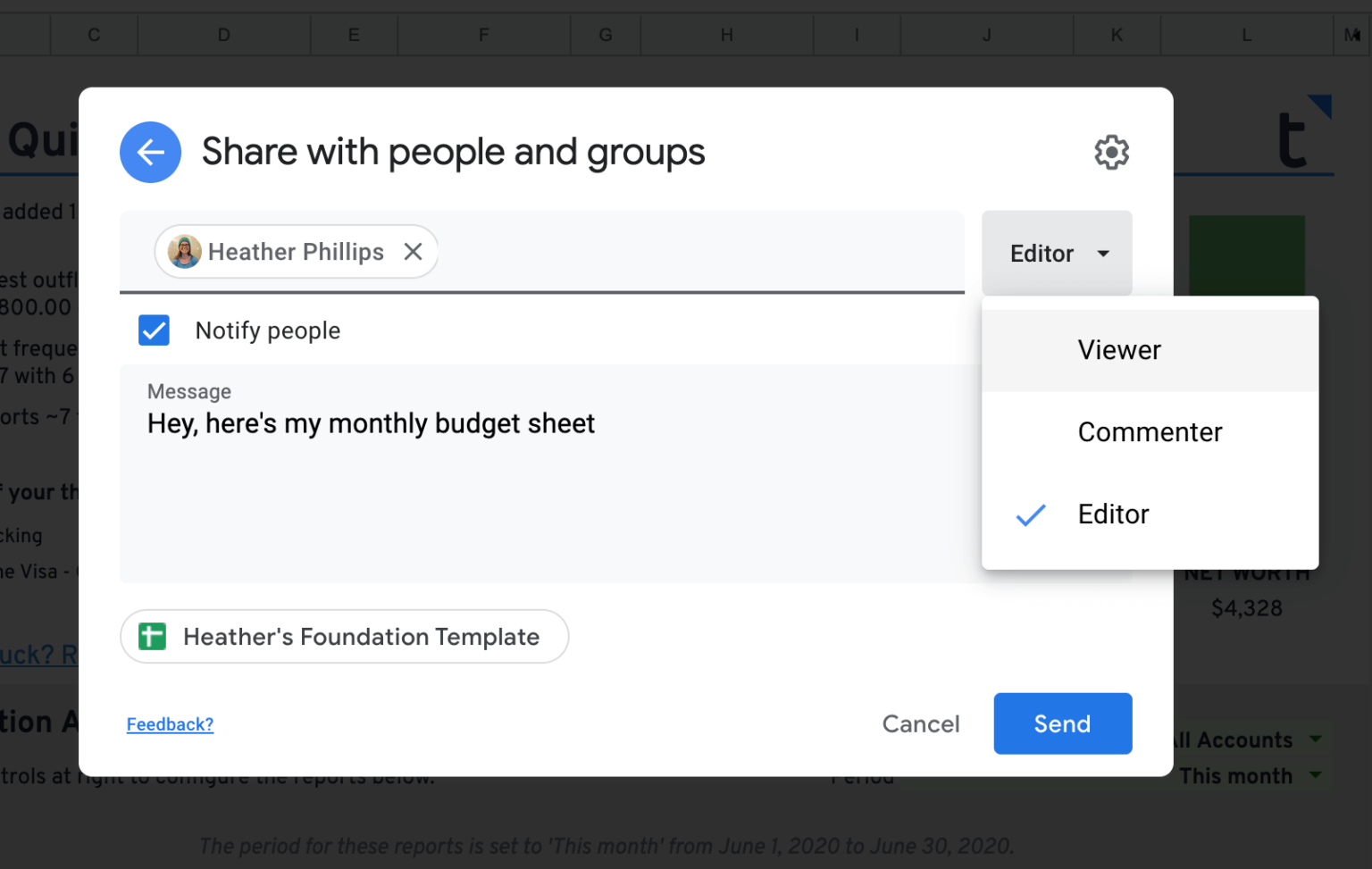1372x869 pixels.
Task: Select Viewer from the permissions menu
Action: (1118, 349)
